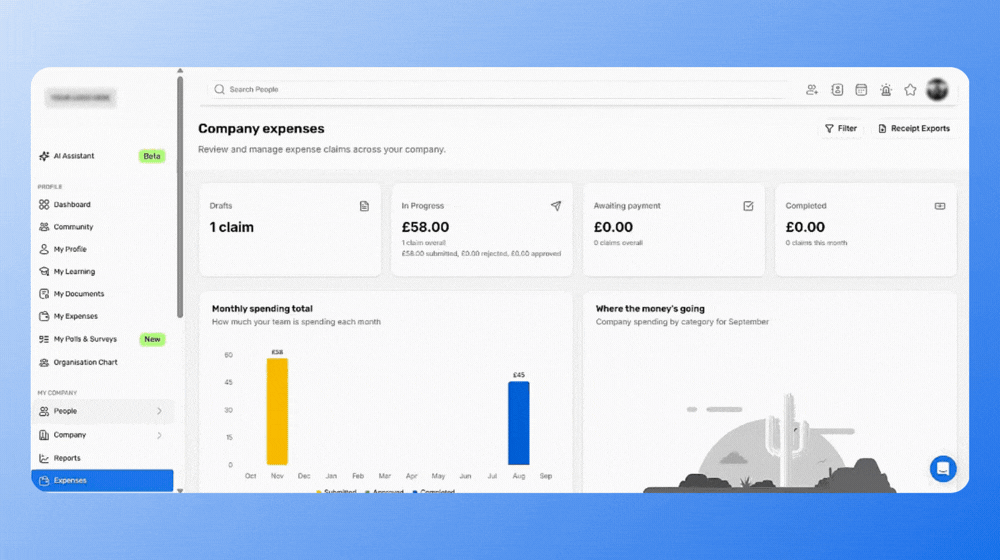Click the £58.00 In Progress amount
1000x560 pixels.
[x=425, y=227]
